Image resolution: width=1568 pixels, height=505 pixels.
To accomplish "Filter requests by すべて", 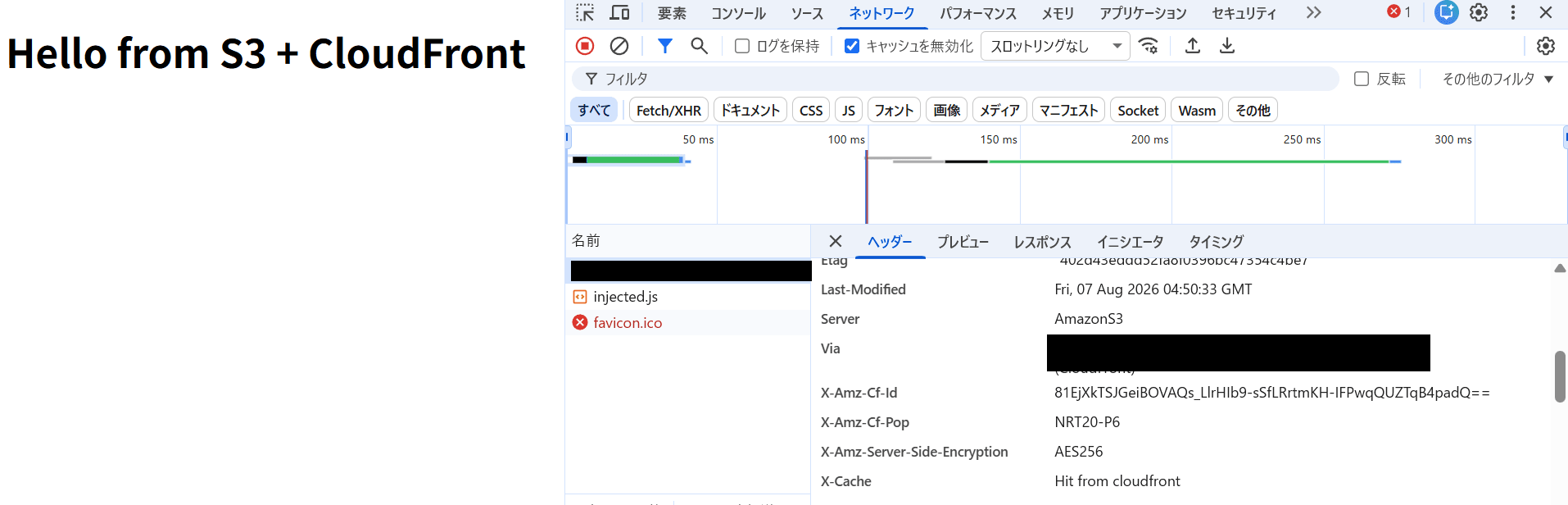I will pos(594,110).
